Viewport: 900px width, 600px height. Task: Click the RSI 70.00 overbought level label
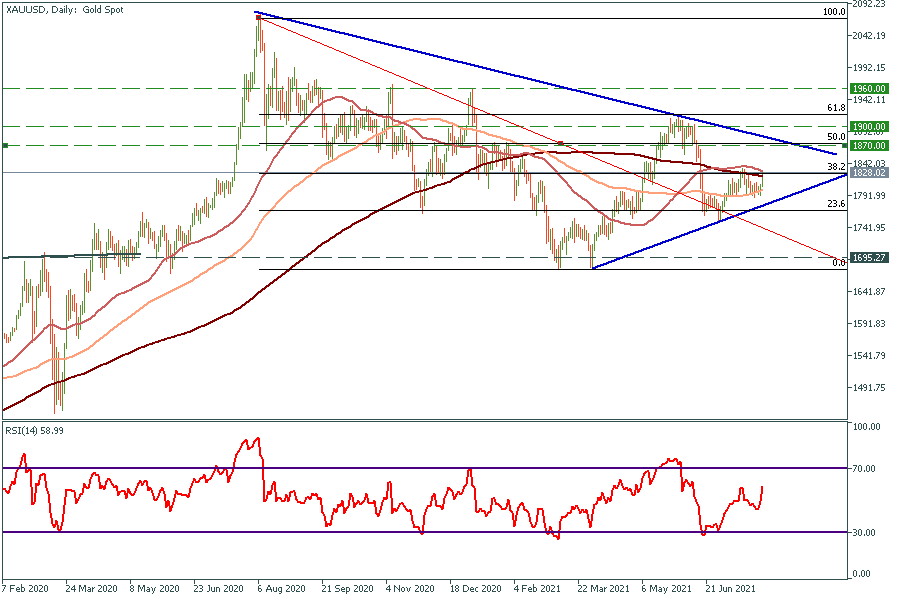coord(865,468)
